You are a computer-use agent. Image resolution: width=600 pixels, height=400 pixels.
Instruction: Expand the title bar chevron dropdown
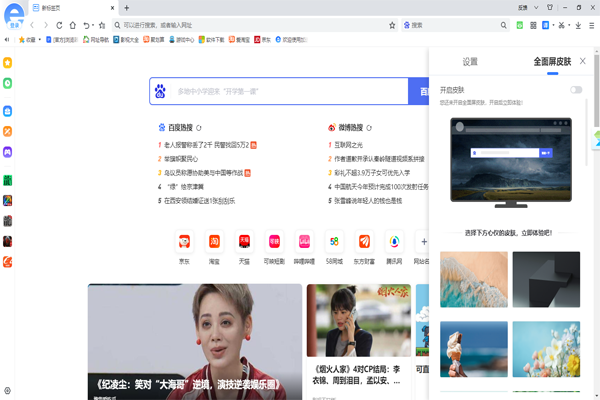(536, 7)
